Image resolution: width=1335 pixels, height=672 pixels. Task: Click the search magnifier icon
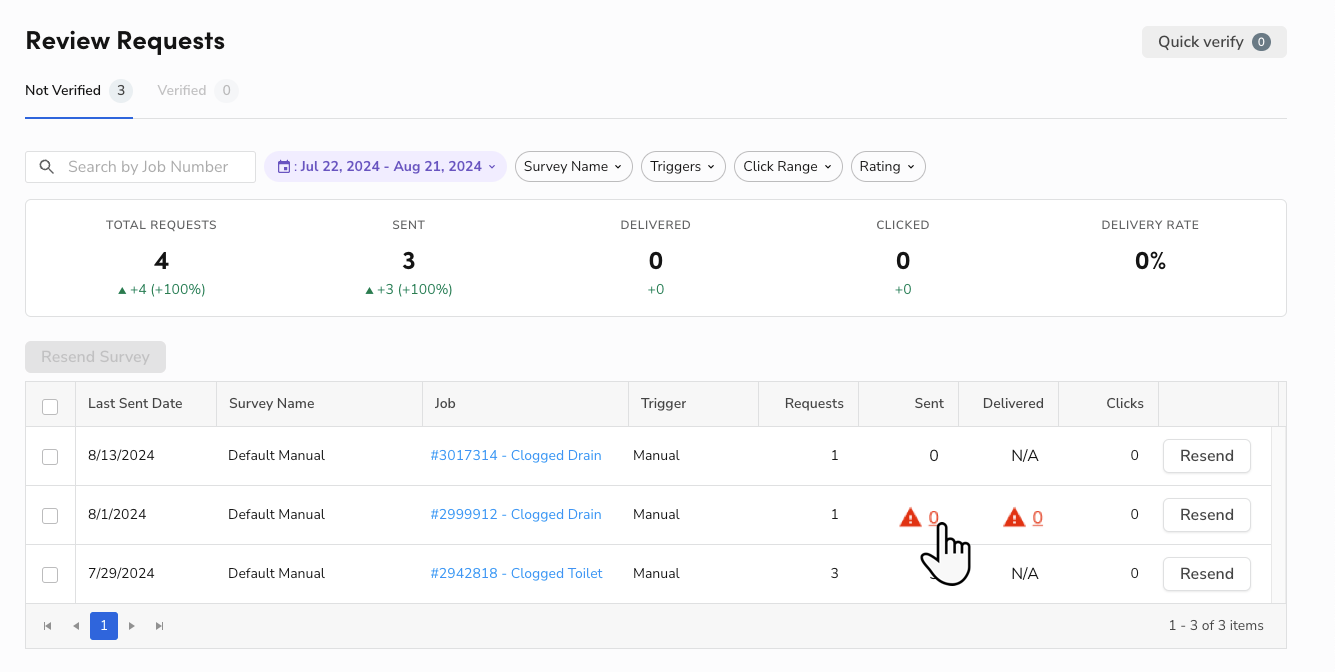tap(46, 167)
